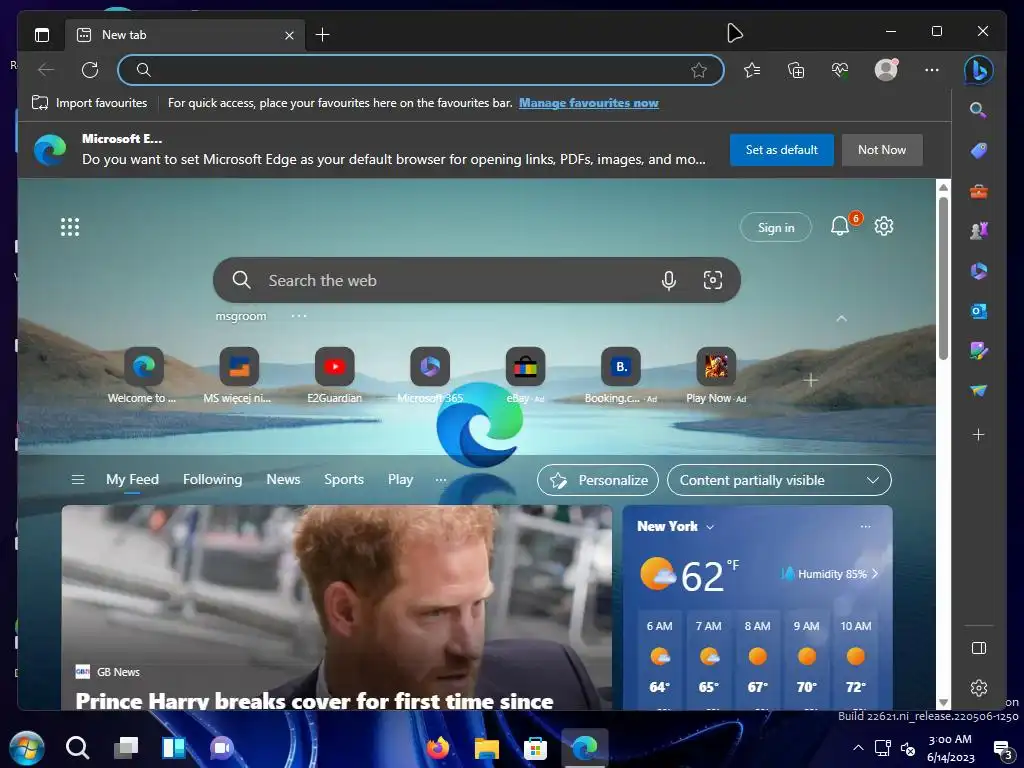Image resolution: width=1024 pixels, height=768 pixels.
Task: Open quick links more options dots
Action: tap(299, 316)
